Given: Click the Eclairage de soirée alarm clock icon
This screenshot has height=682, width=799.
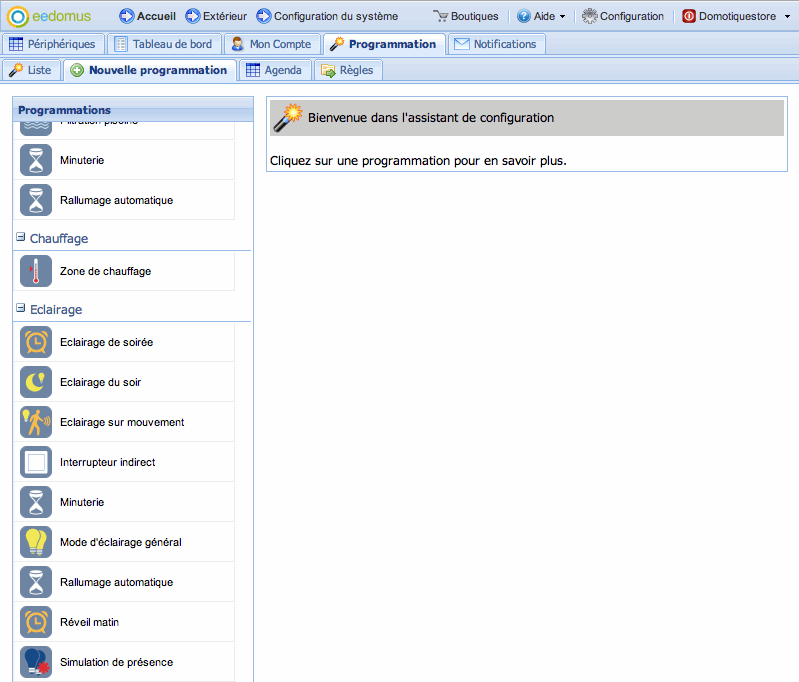Looking at the screenshot, I should tap(36, 342).
